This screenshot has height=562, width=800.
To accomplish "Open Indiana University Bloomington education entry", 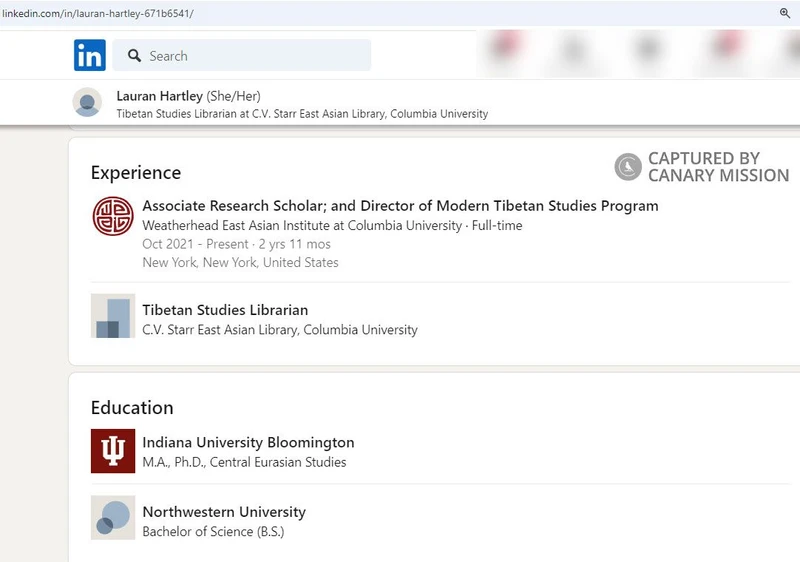I will pos(248,442).
